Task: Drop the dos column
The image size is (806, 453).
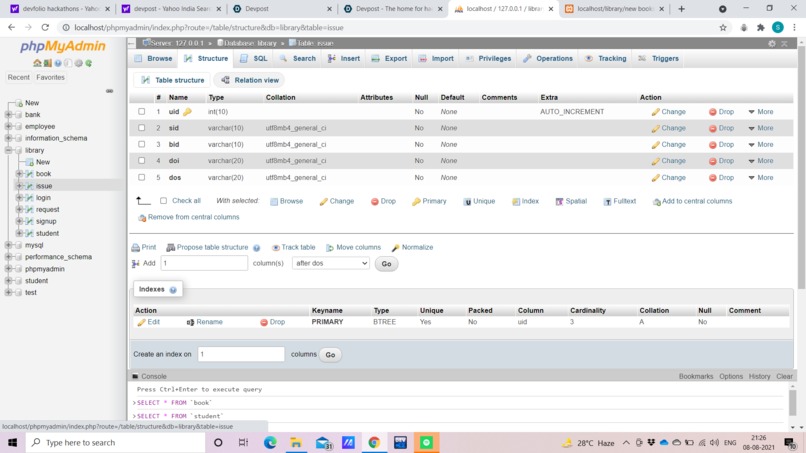Action: 721,177
